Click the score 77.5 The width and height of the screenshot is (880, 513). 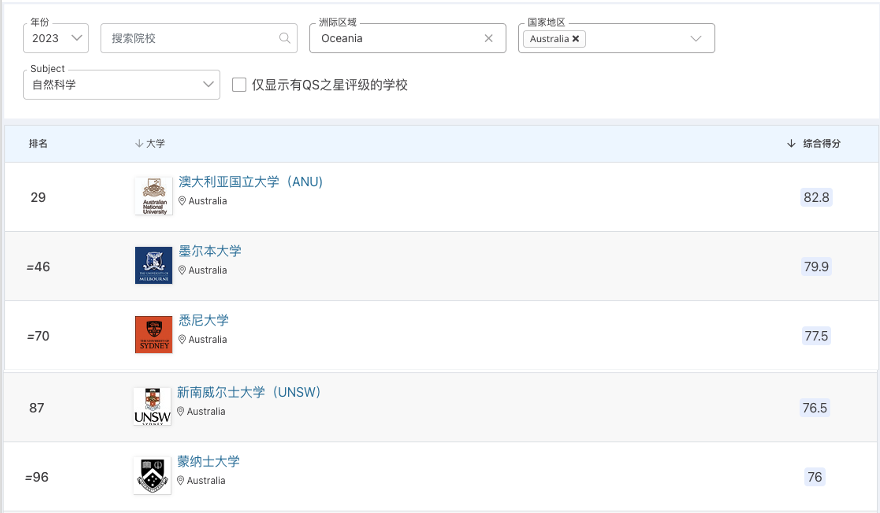point(816,336)
